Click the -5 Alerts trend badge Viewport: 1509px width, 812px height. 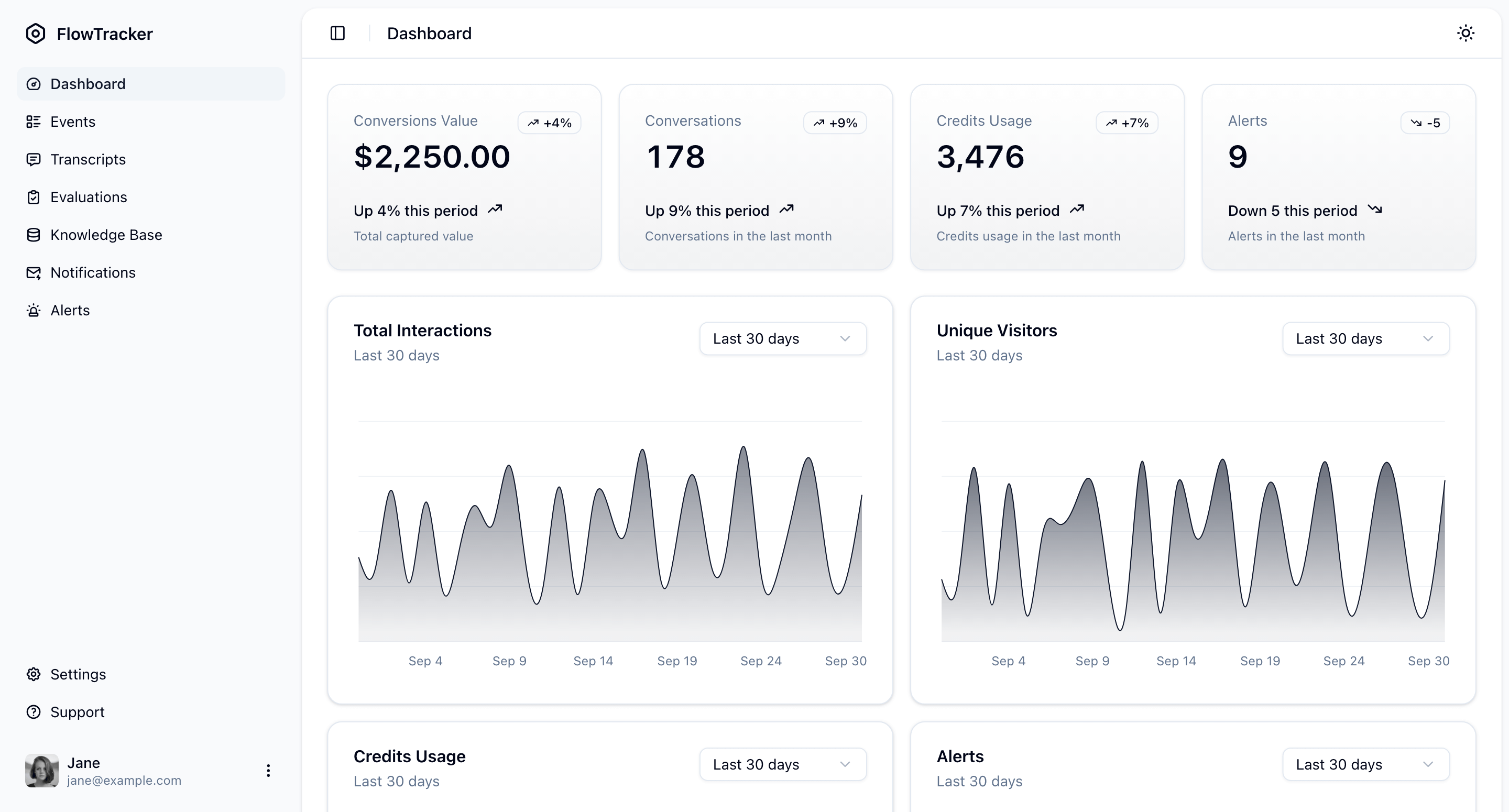click(x=1425, y=123)
